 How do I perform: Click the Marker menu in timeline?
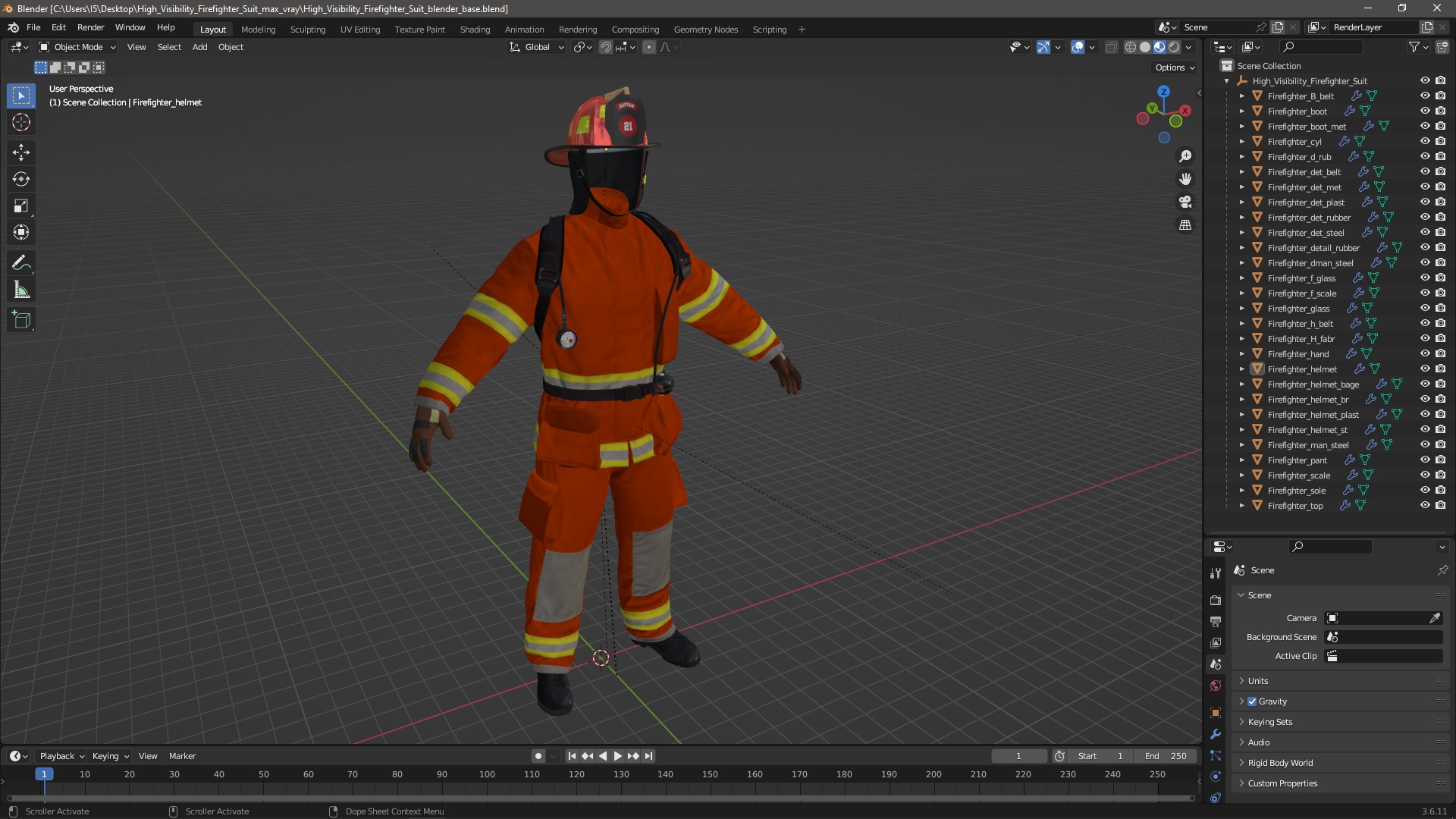[182, 756]
